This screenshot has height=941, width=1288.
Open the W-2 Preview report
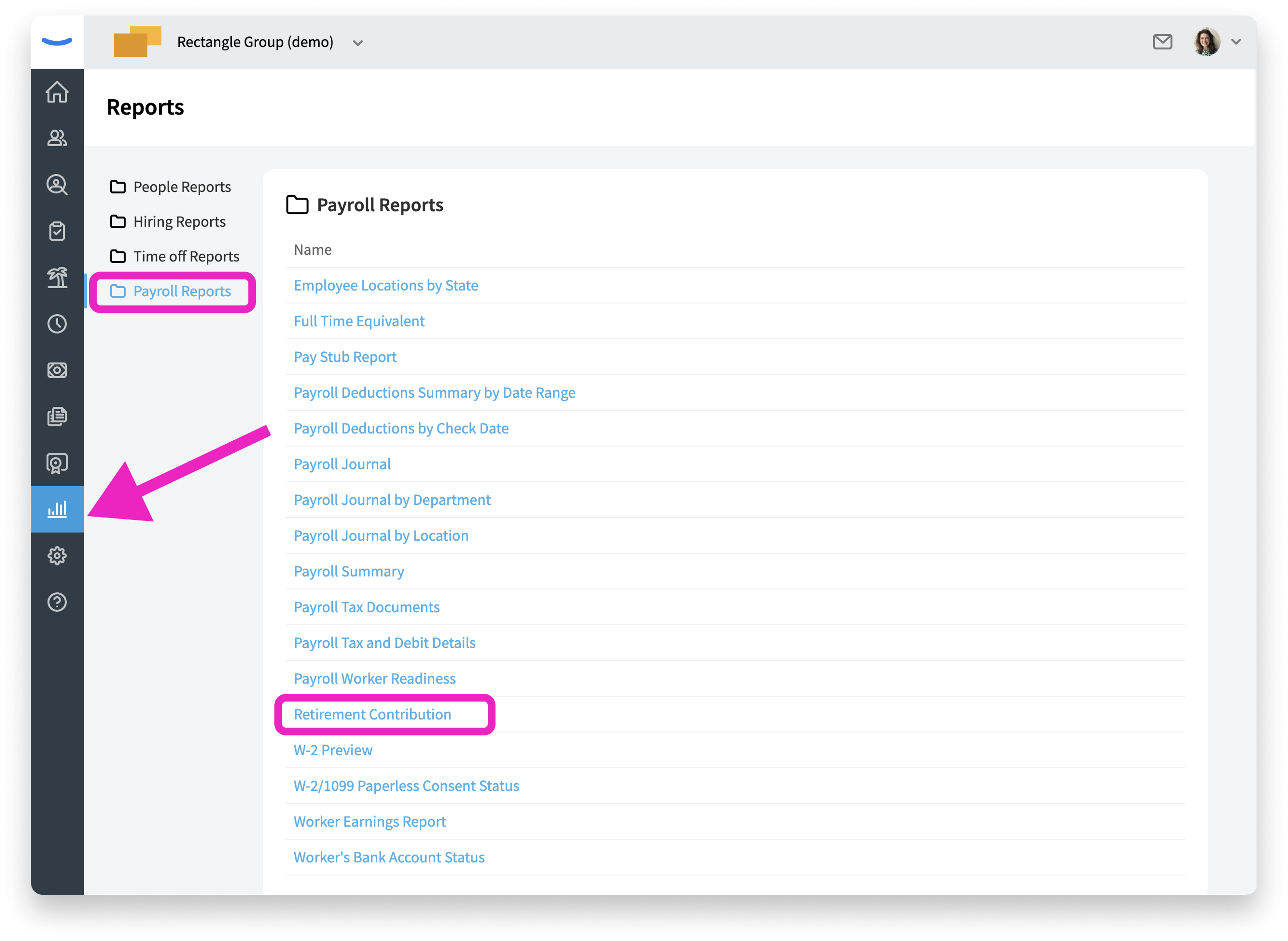point(333,750)
